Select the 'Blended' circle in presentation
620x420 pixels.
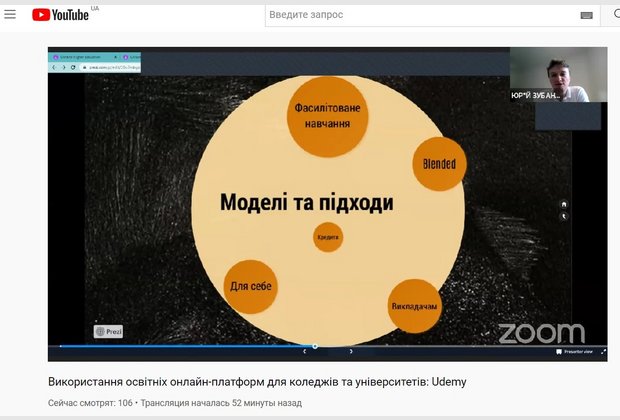[x=439, y=164]
